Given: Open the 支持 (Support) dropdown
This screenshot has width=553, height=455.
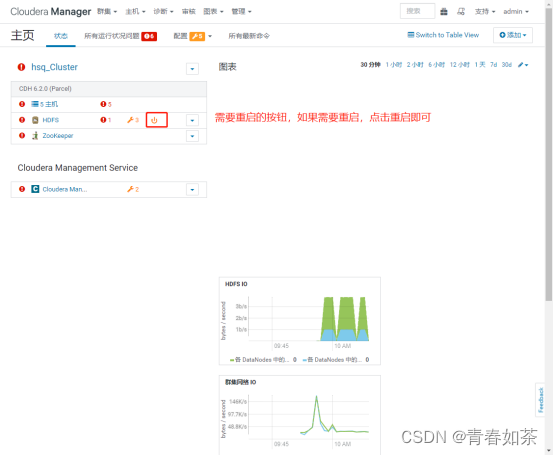Looking at the screenshot, I should (485, 12).
